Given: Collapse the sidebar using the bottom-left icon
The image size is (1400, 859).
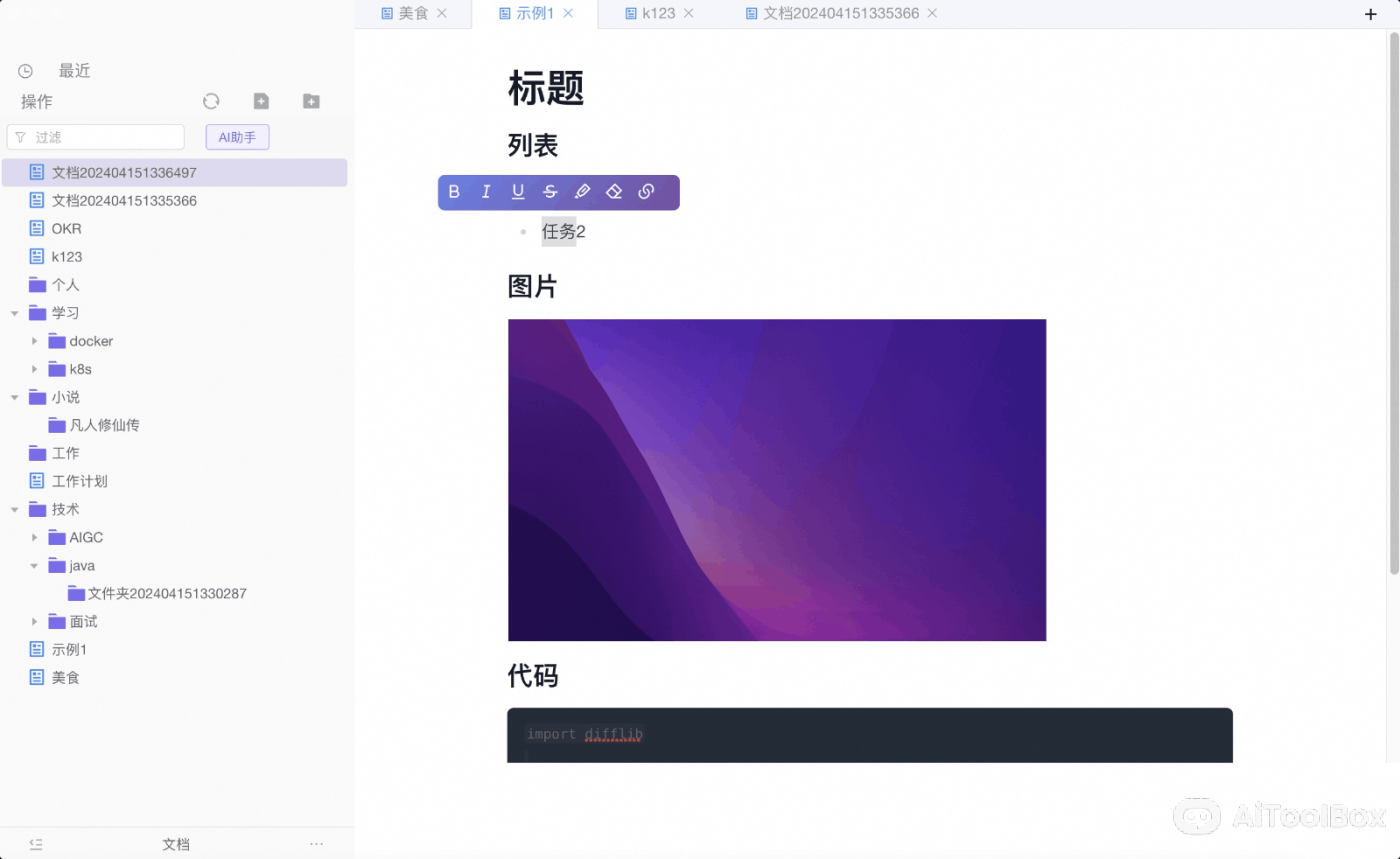Looking at the screenshot, I should [x=34, y=844].
